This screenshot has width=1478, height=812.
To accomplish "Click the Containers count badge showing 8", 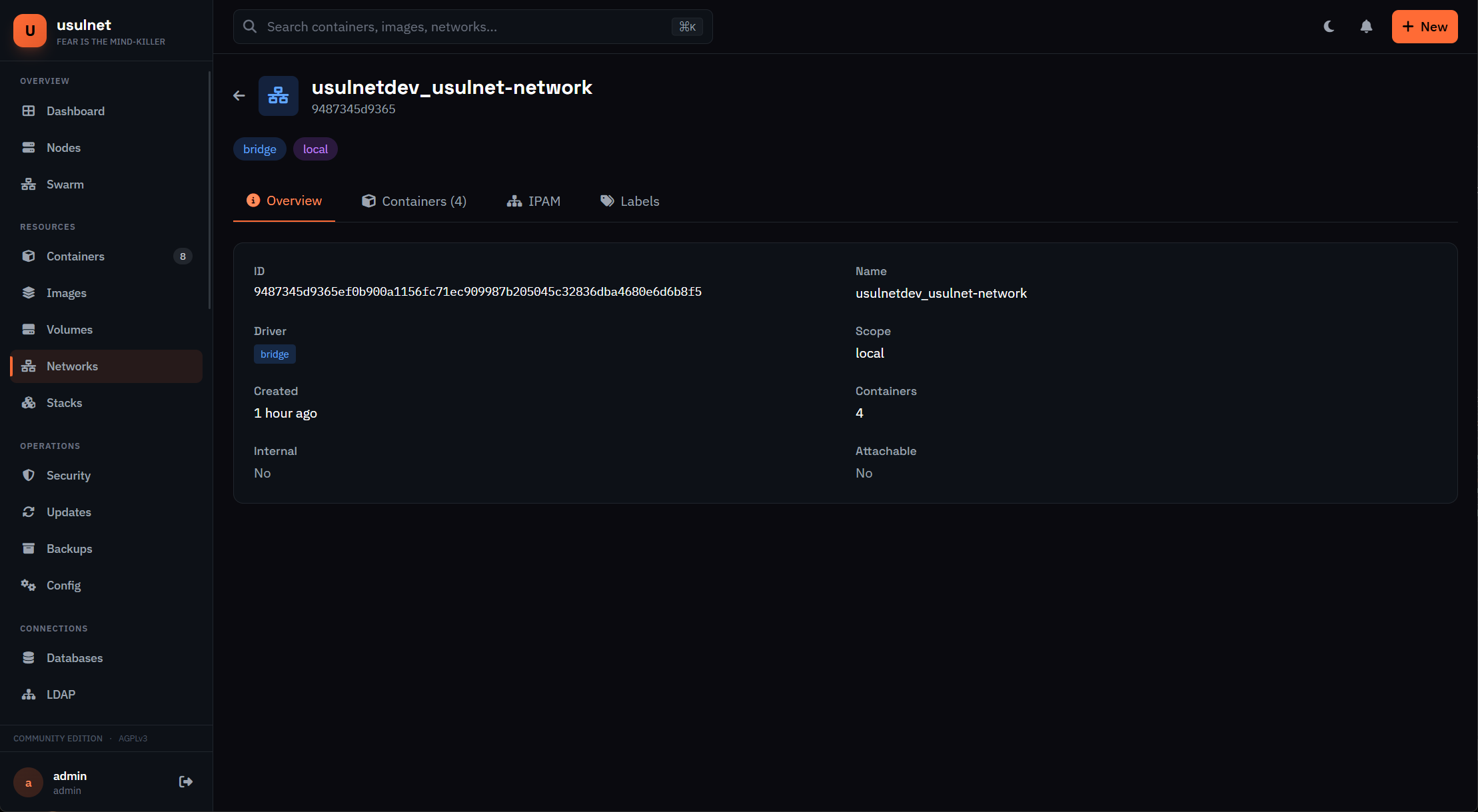I will tap(183, 256).
